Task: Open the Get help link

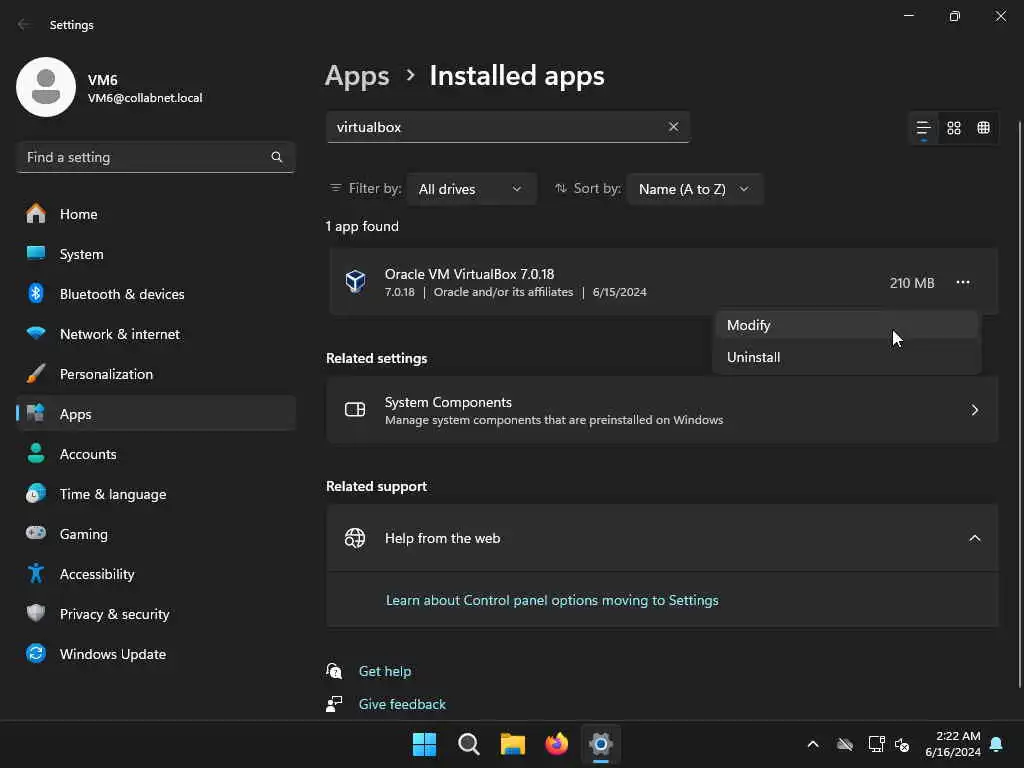Action: tap(385, 671)
